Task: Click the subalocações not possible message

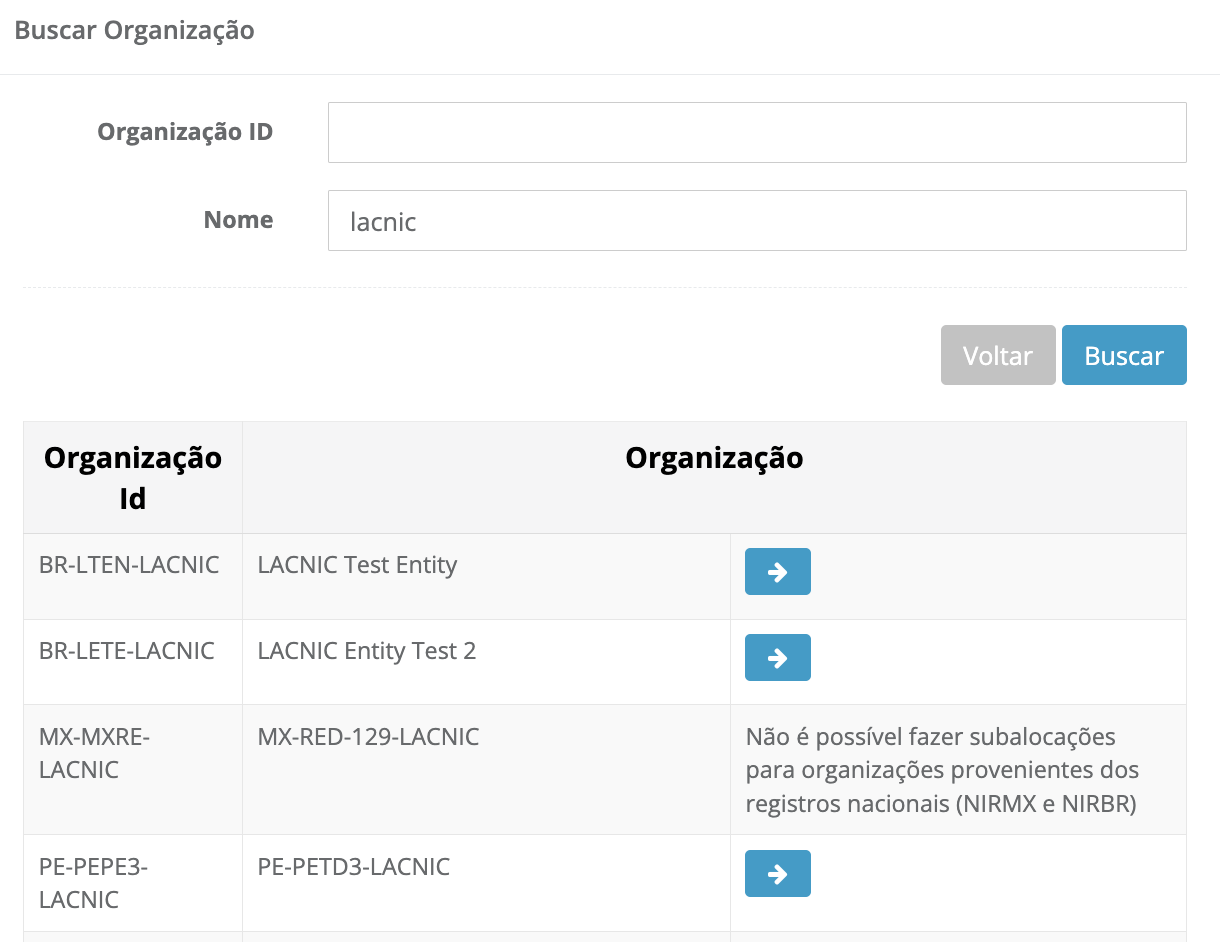Action: [x=941, y=770]
